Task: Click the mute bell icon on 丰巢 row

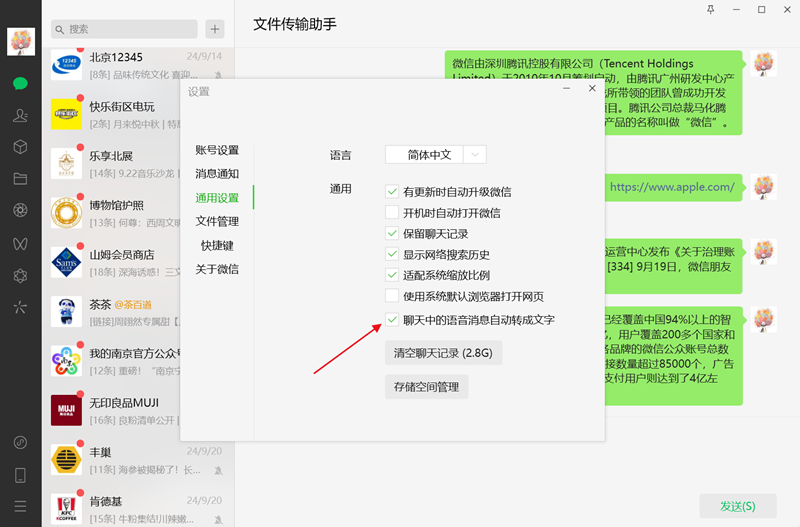Action: tap(218, 470)
